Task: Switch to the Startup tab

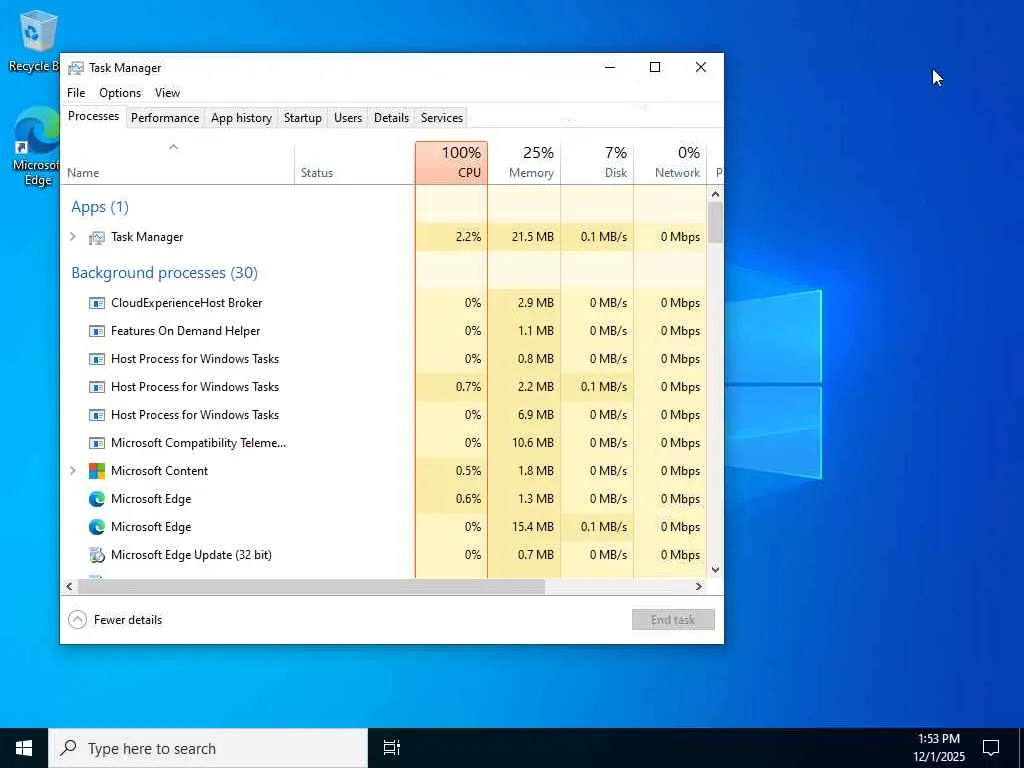Action: pyautogui.click(x=302, y=118)
